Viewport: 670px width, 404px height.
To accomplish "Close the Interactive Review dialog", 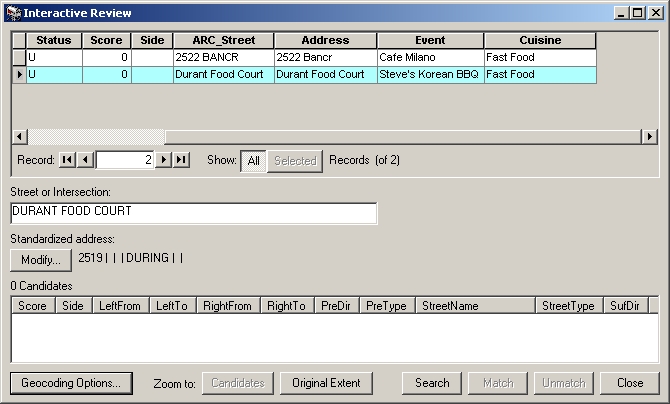I will tap(630, 383).
